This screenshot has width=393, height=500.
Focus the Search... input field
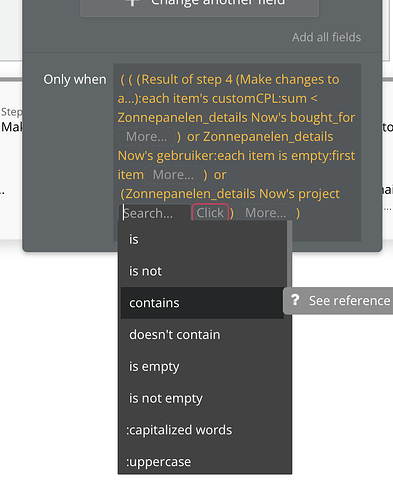[155, 213]
